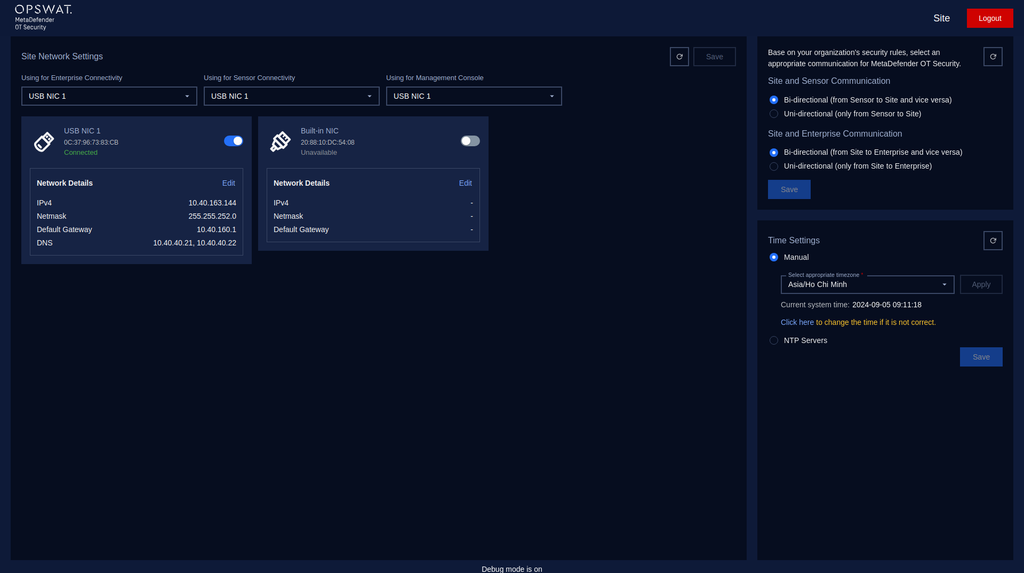This screenshot has width=1024, height=573.
Task: Click Save in Site Network Settings header
Action: (714, 57)
